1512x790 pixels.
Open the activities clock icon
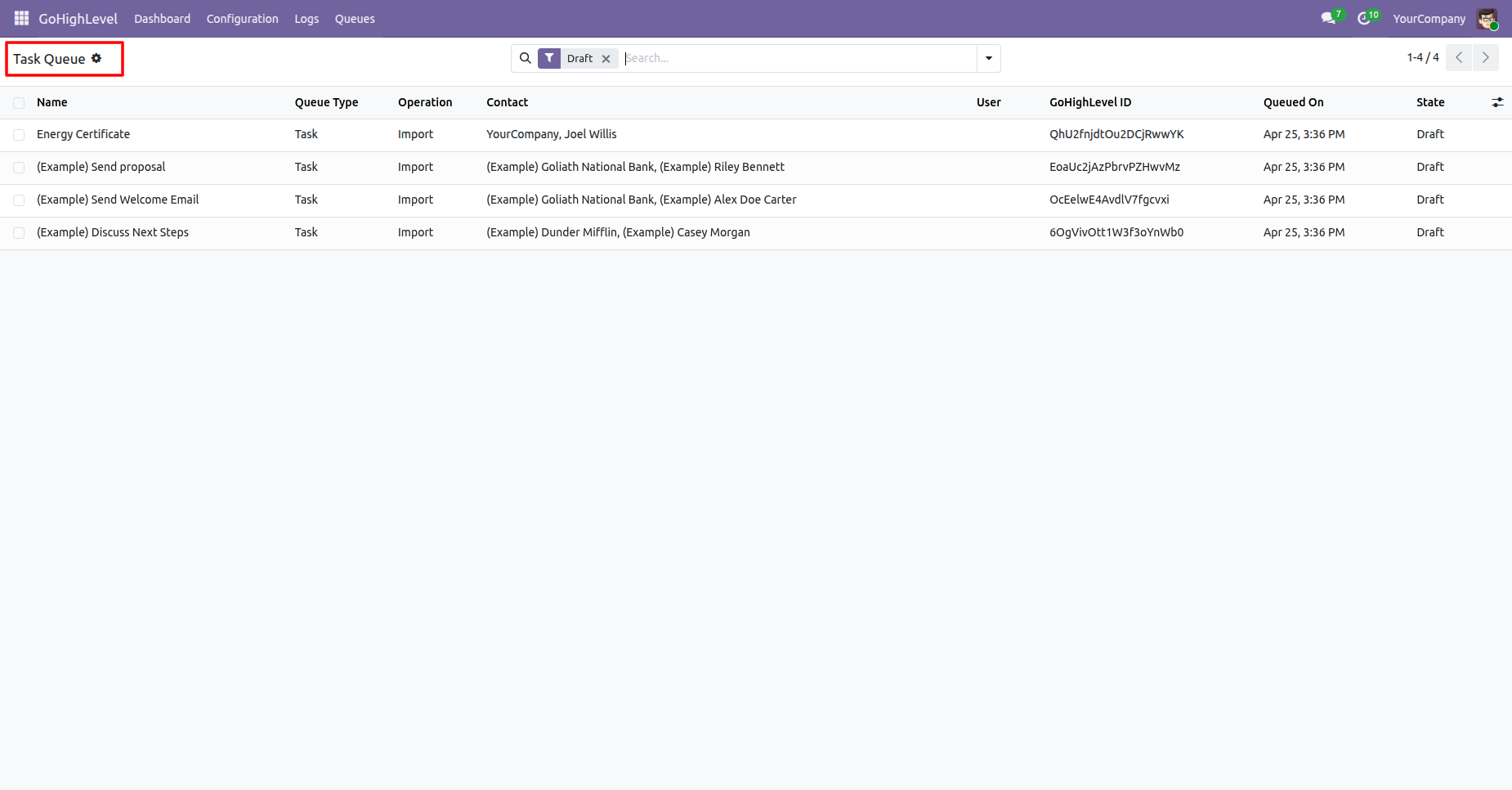pos(1367,18)
